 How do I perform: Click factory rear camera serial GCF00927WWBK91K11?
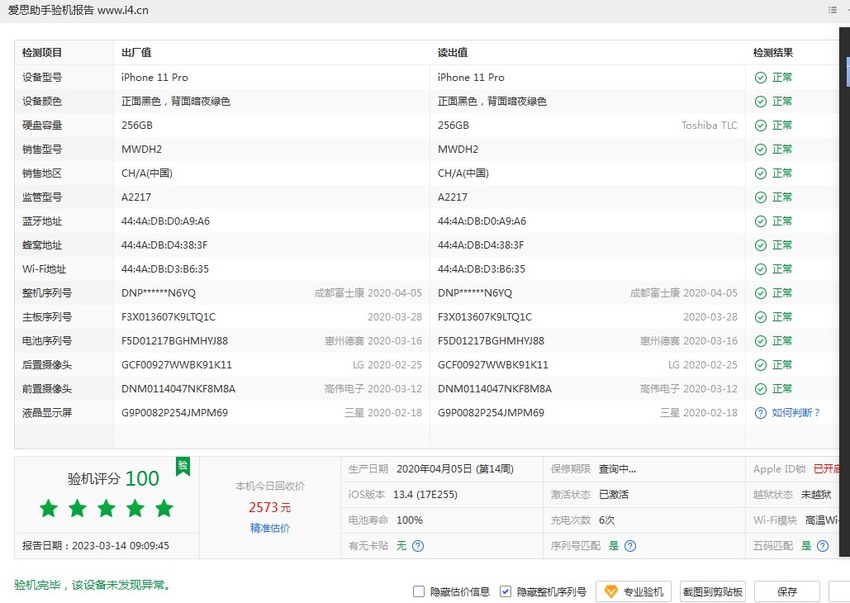pyautogui.click(x=177, y=364)
